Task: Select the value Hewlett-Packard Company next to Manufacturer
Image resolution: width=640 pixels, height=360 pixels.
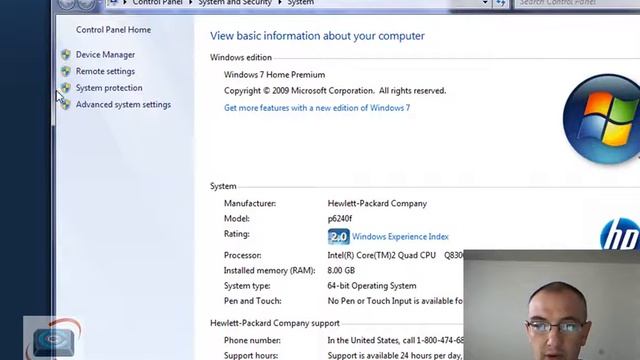Action: pos(377,203)
